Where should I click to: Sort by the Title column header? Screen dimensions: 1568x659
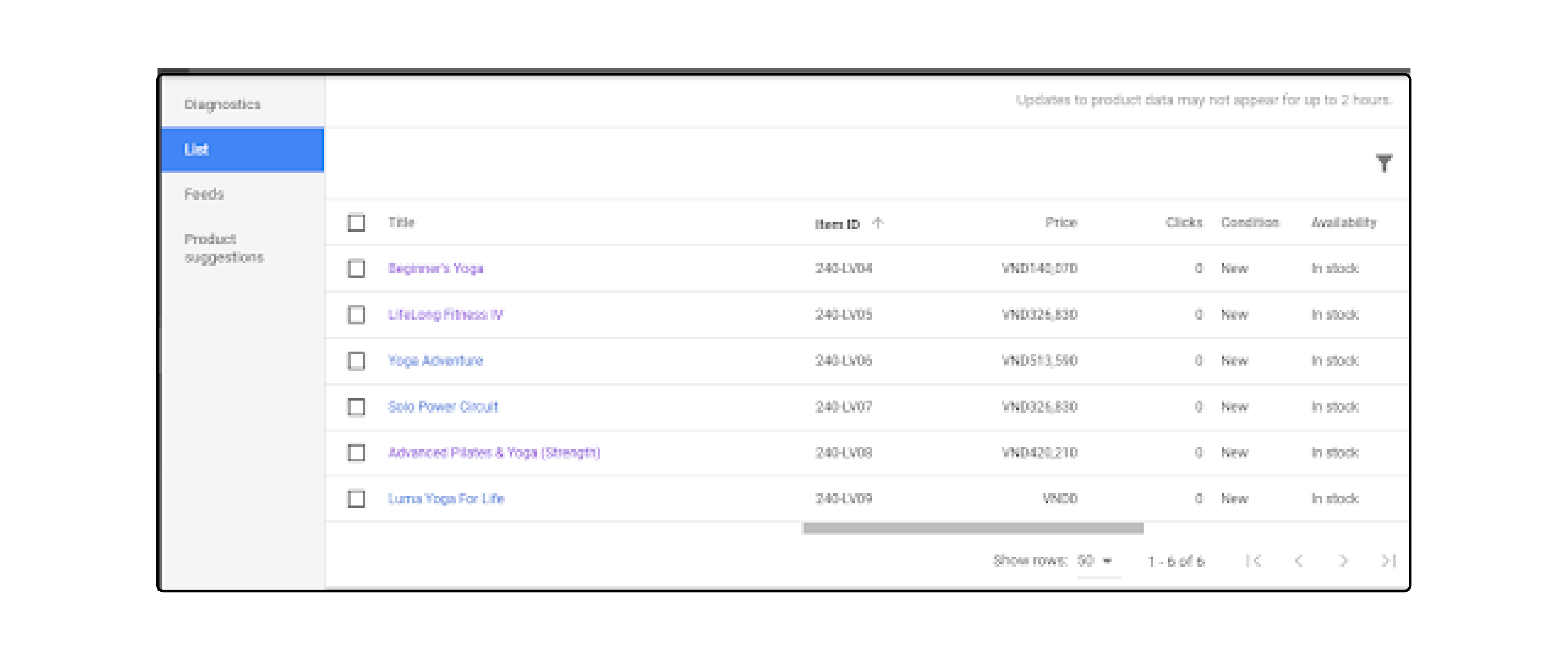(x=401, y=223)
